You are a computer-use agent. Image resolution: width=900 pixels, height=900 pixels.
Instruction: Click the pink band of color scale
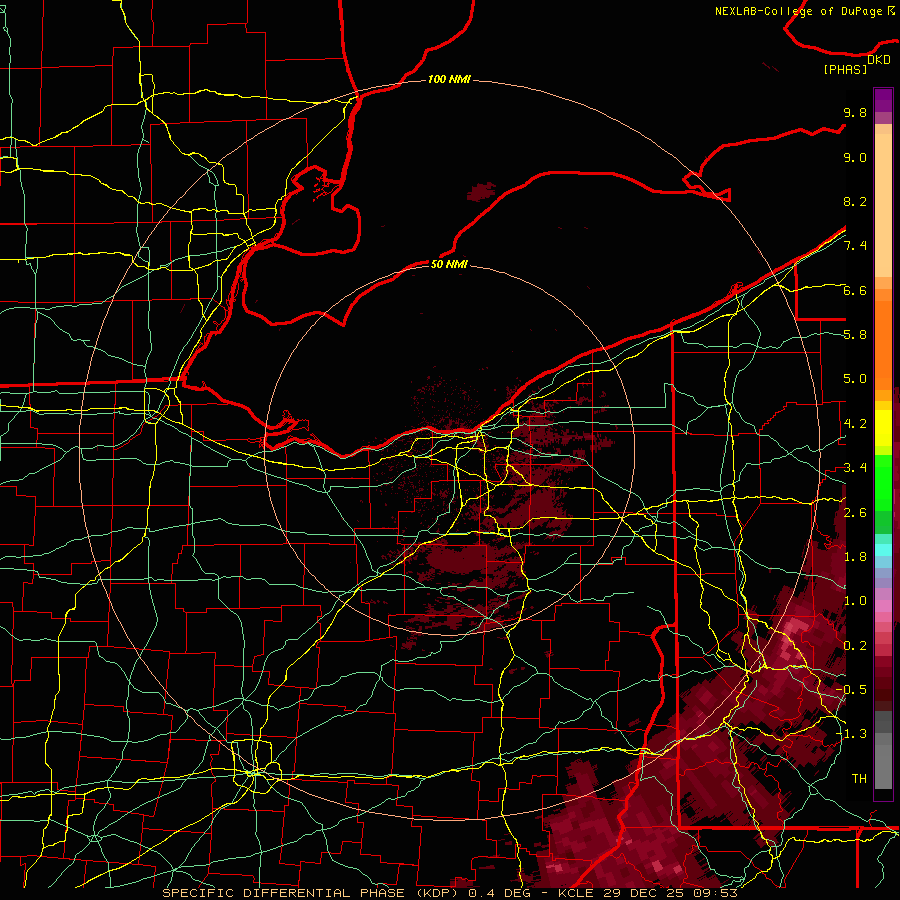click(883, 606)
